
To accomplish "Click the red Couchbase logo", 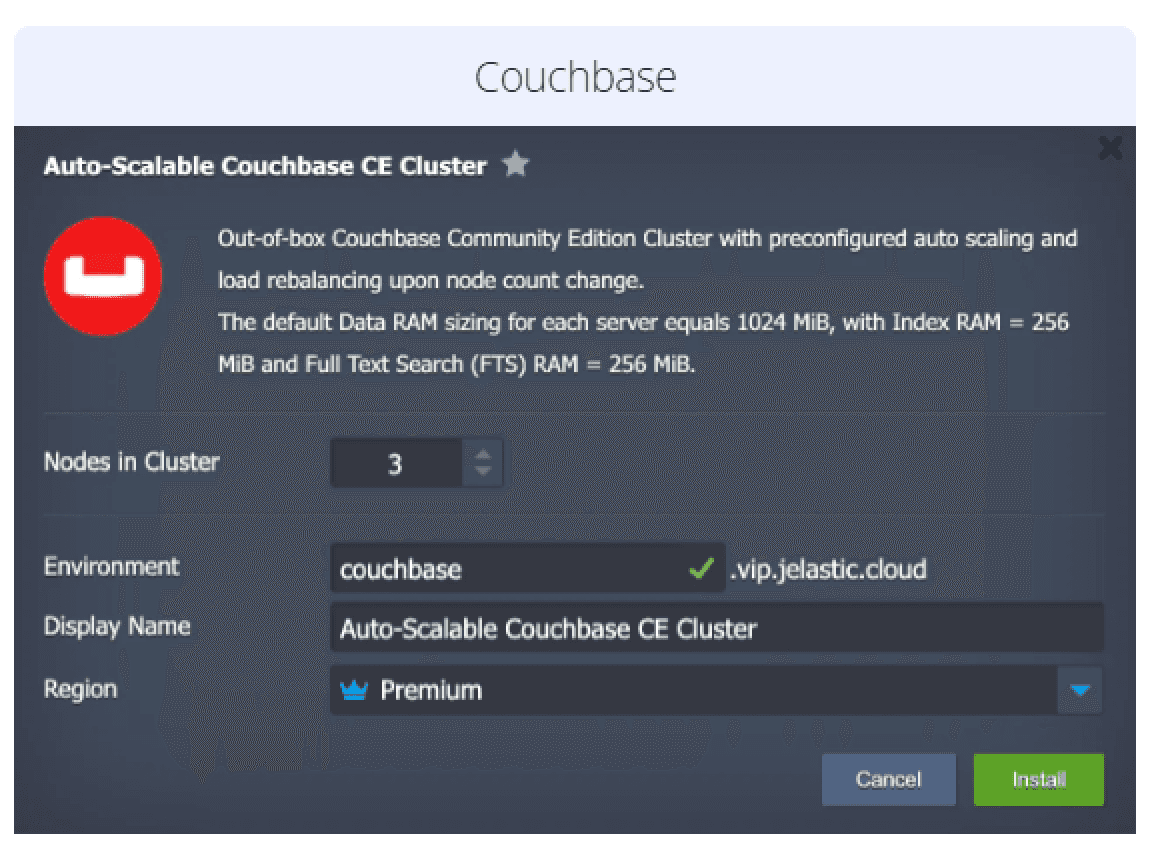I will click(103, 277).
